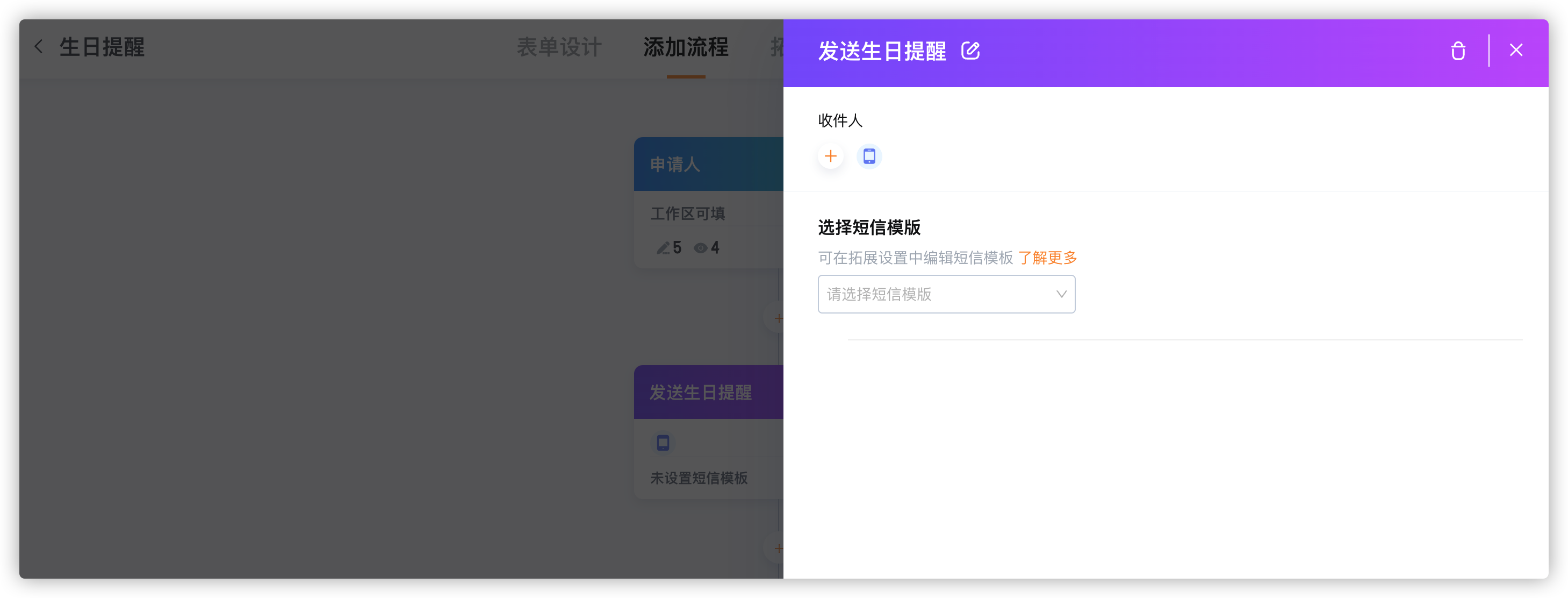This screenshot has height=598, width=1568.
Task: Edit the 发送生日提醒 panel title
Action: coord(970,51)
